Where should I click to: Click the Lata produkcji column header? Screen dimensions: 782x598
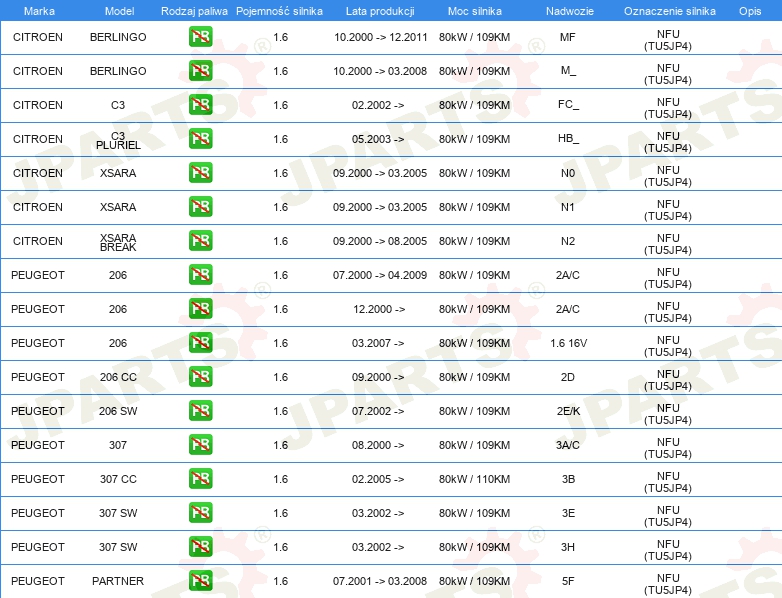[x=380, y=11]
